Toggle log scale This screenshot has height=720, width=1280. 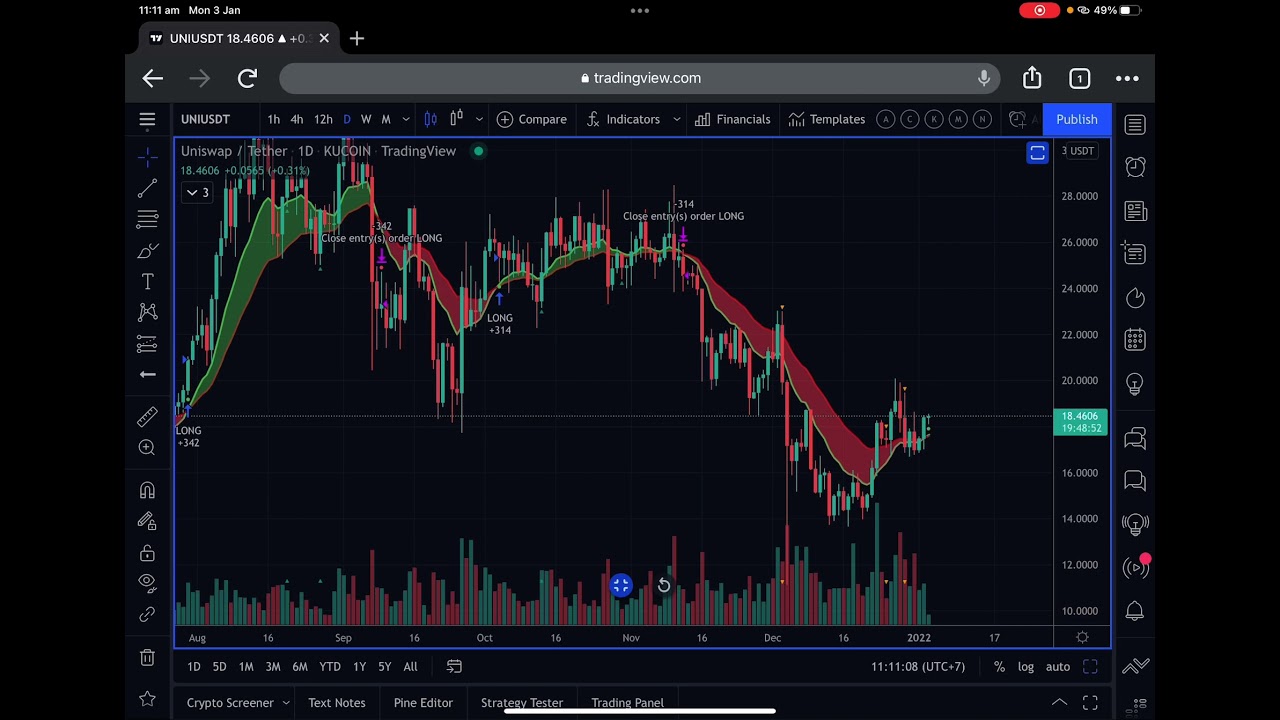pyautogui.click(x=1026, y=666)
